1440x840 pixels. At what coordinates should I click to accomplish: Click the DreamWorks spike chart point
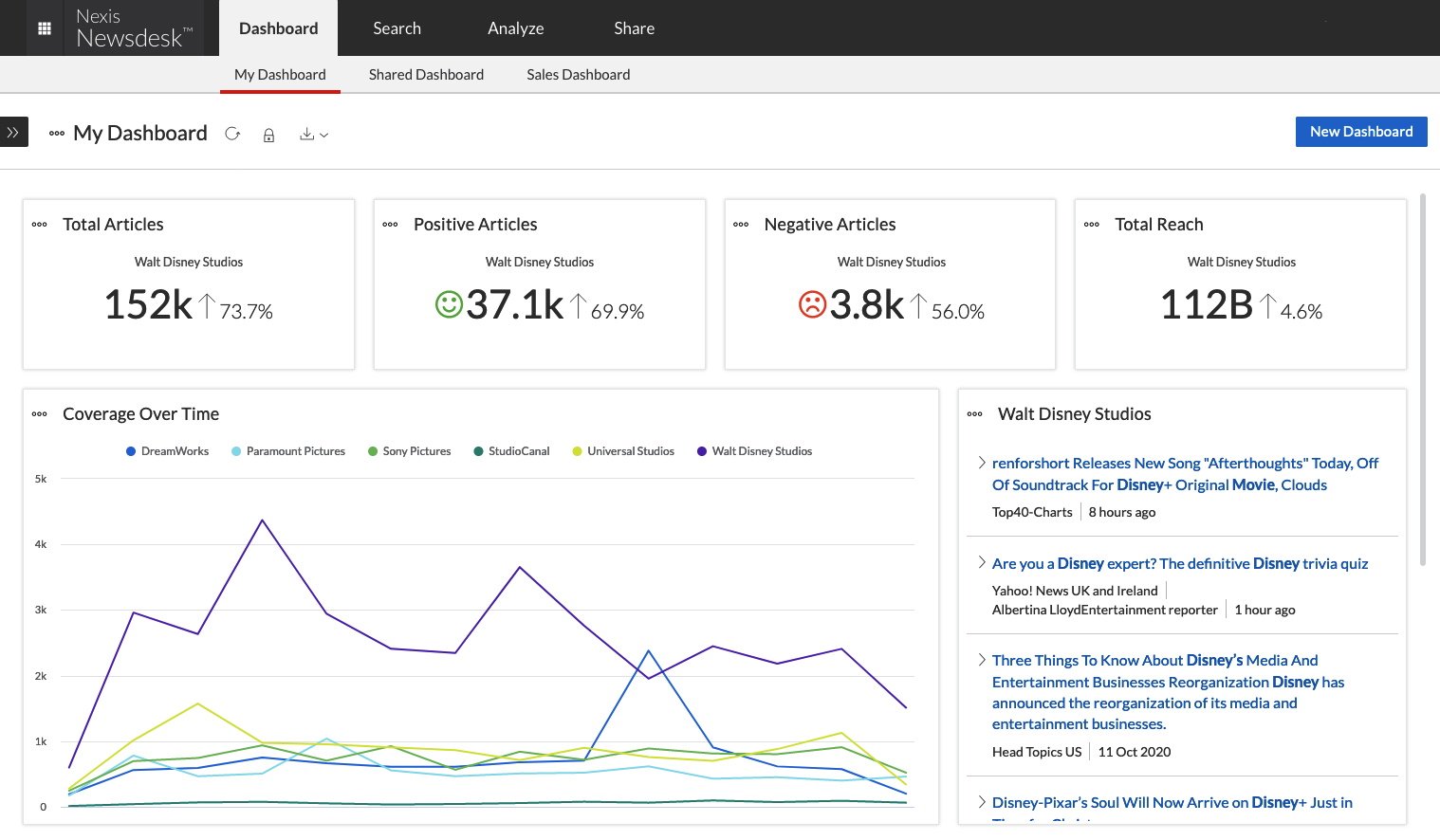tap(649, 651)
